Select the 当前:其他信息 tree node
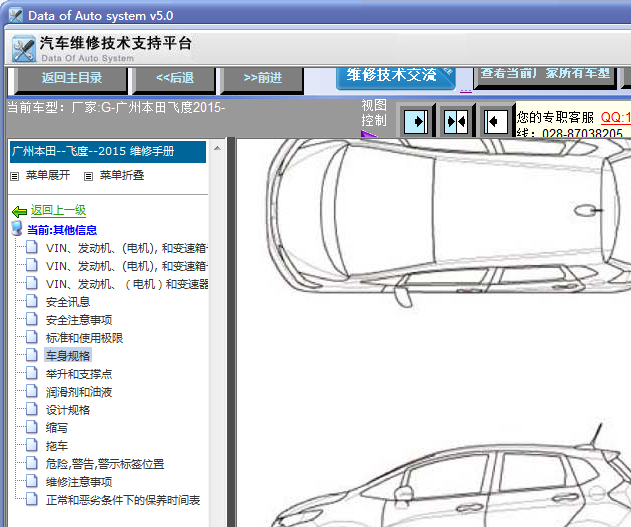Image resolution: width=631 pixels, height=527 pixels. [x=62, y=230]
